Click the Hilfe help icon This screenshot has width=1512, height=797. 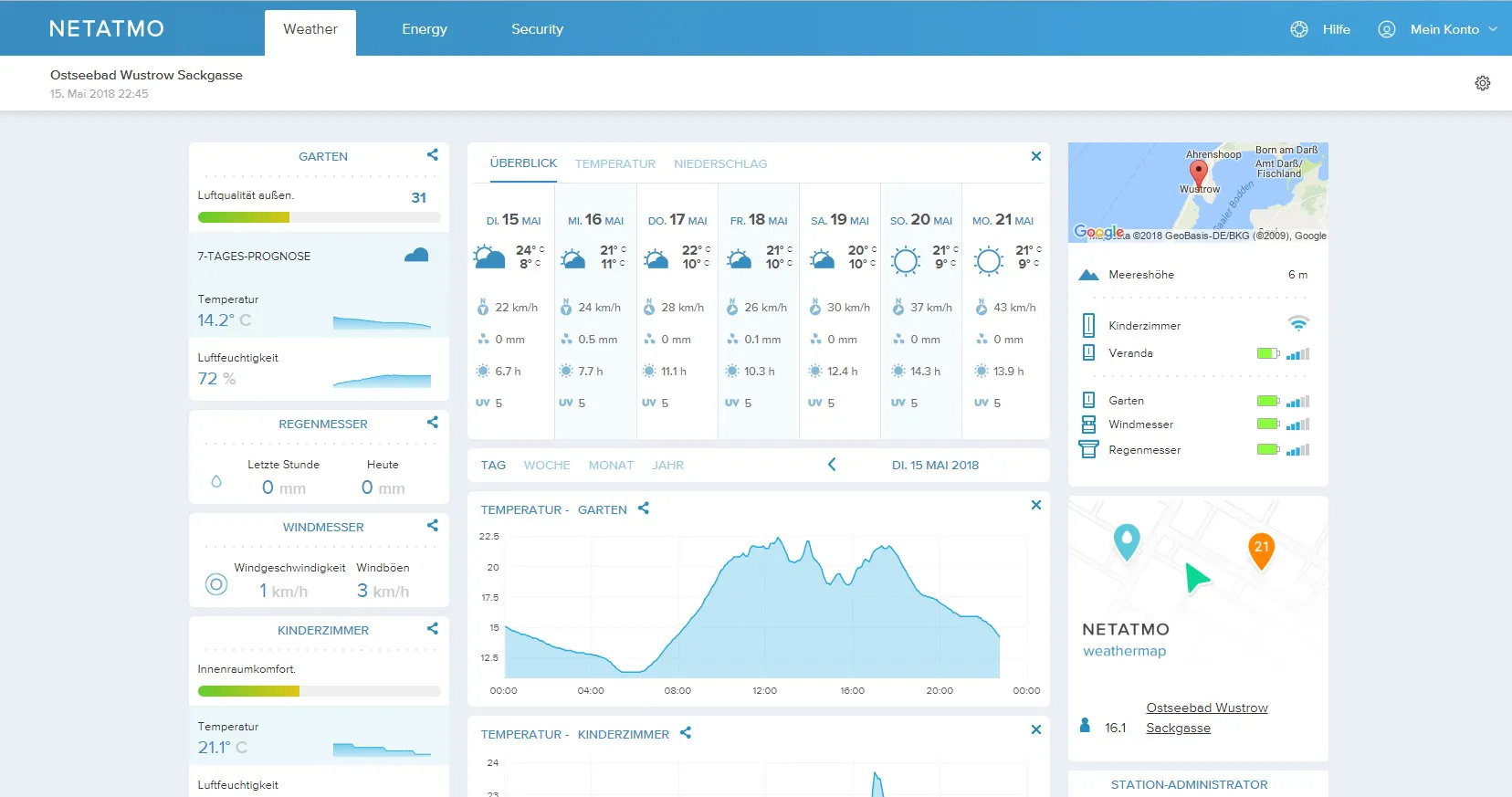tap(1298, 29)
